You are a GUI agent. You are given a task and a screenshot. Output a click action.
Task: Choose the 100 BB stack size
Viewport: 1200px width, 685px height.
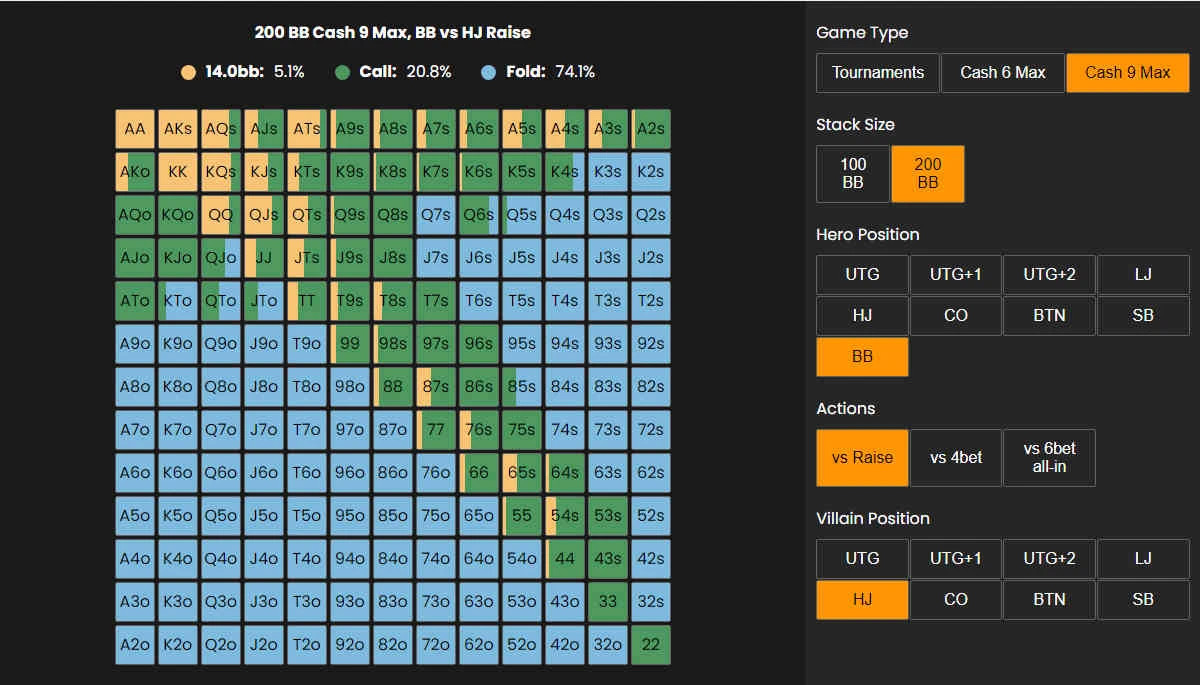[x=853, y=174]
